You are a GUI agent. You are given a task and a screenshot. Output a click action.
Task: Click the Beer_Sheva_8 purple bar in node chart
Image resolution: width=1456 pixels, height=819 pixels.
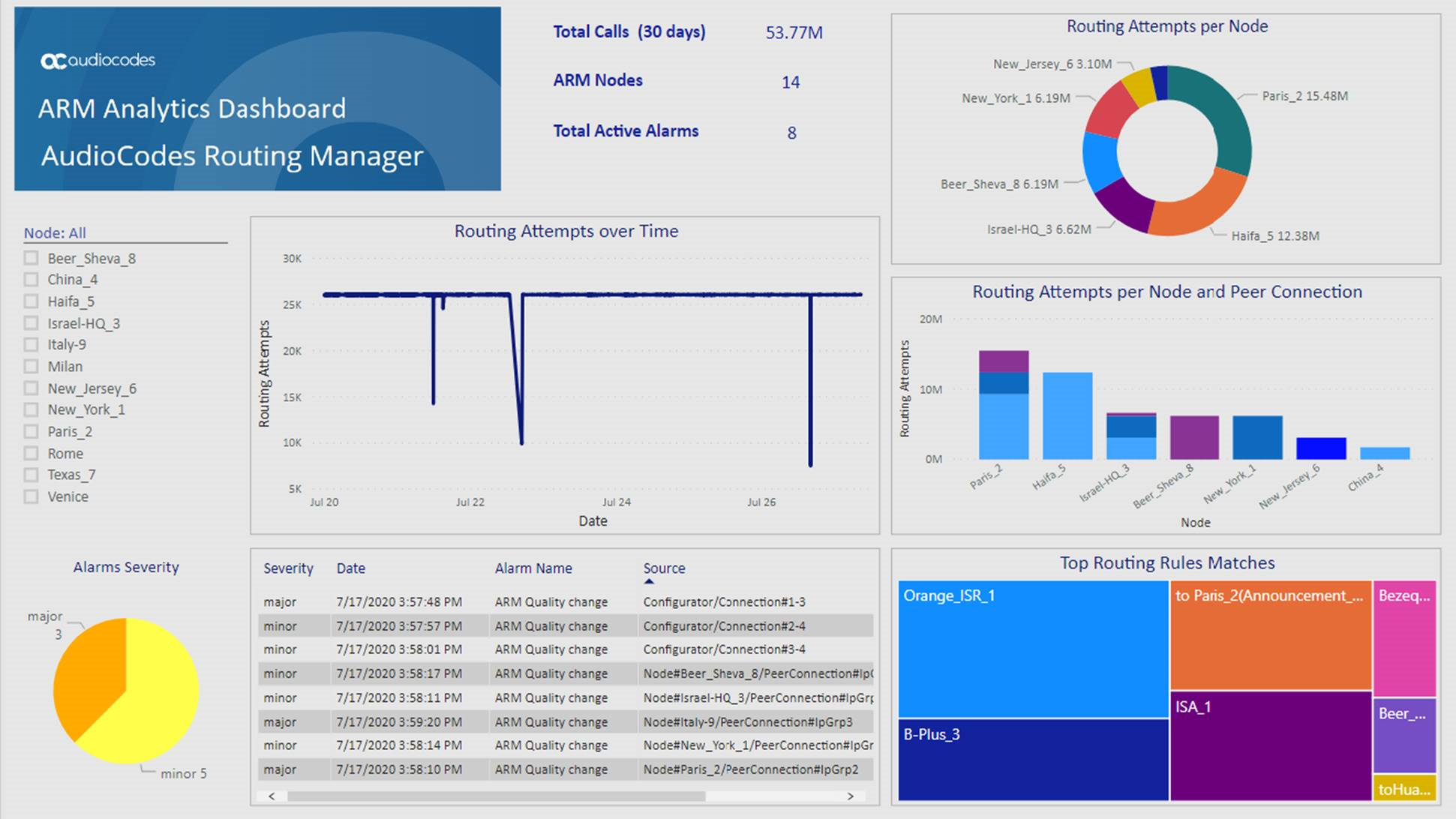(x=1194, y=437)
